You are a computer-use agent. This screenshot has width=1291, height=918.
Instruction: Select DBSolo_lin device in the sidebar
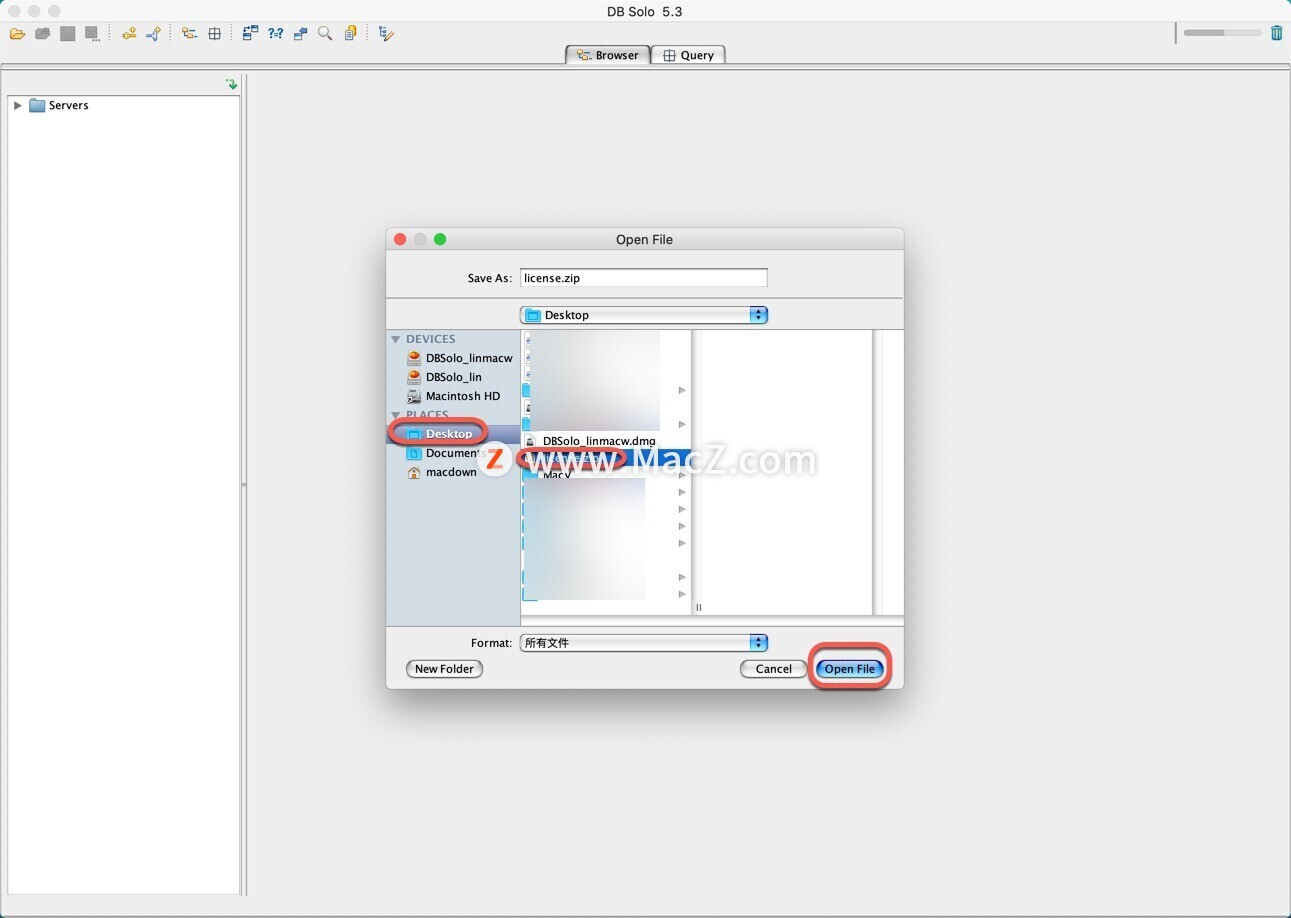tap(444, 377)
